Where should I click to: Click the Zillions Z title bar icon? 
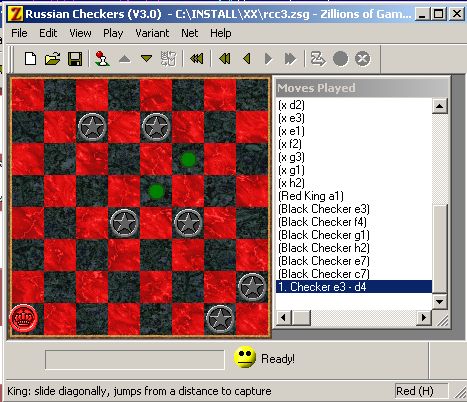coord(15,14)
